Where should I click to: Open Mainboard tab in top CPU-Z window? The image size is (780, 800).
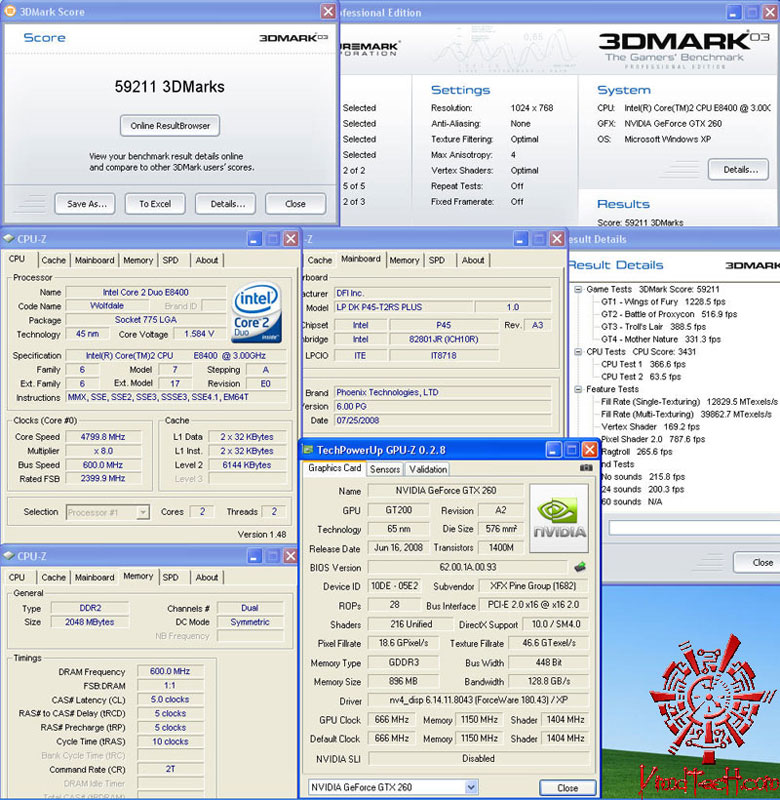(x=94, y=260)
